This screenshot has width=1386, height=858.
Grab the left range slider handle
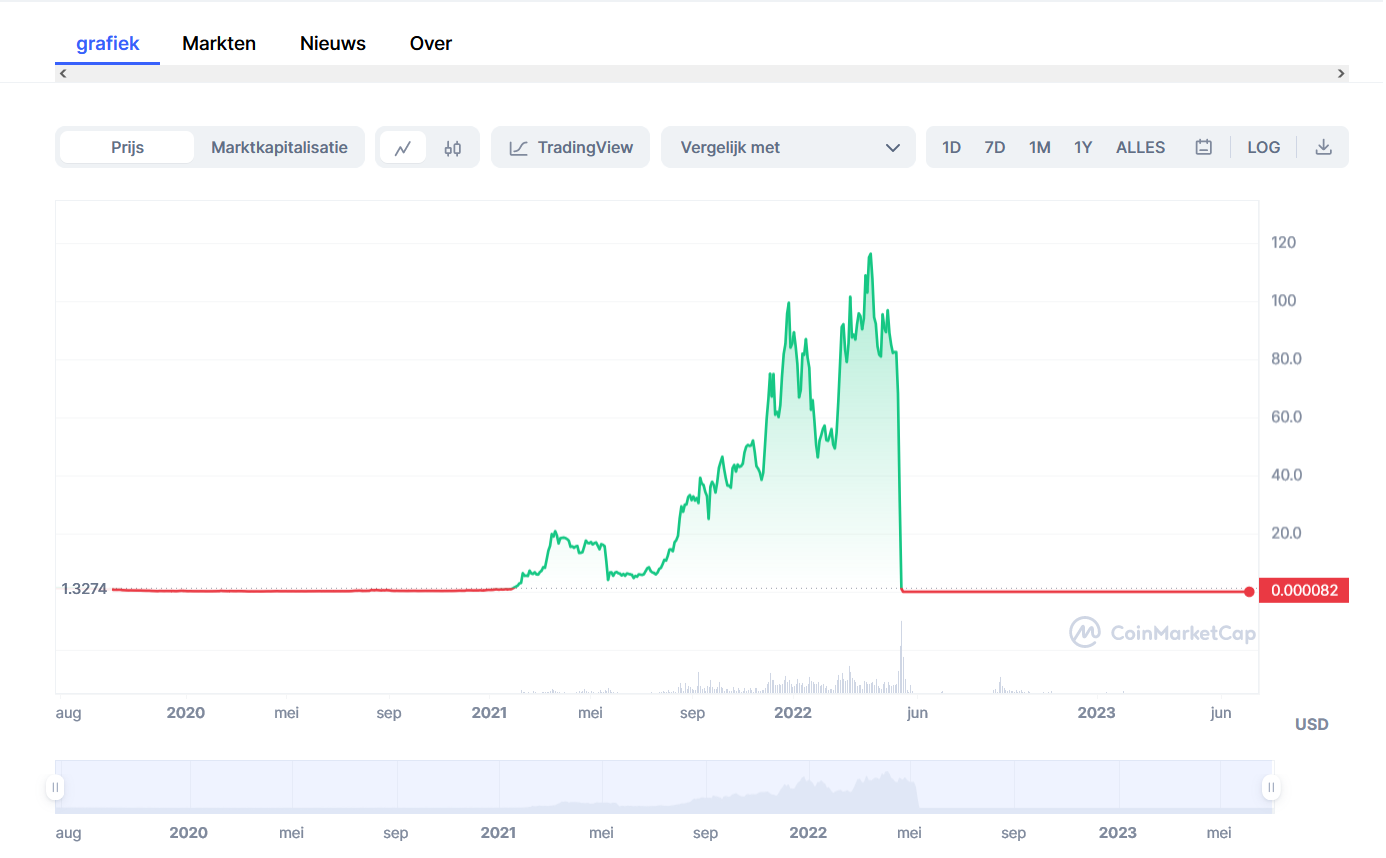(55, 787)
